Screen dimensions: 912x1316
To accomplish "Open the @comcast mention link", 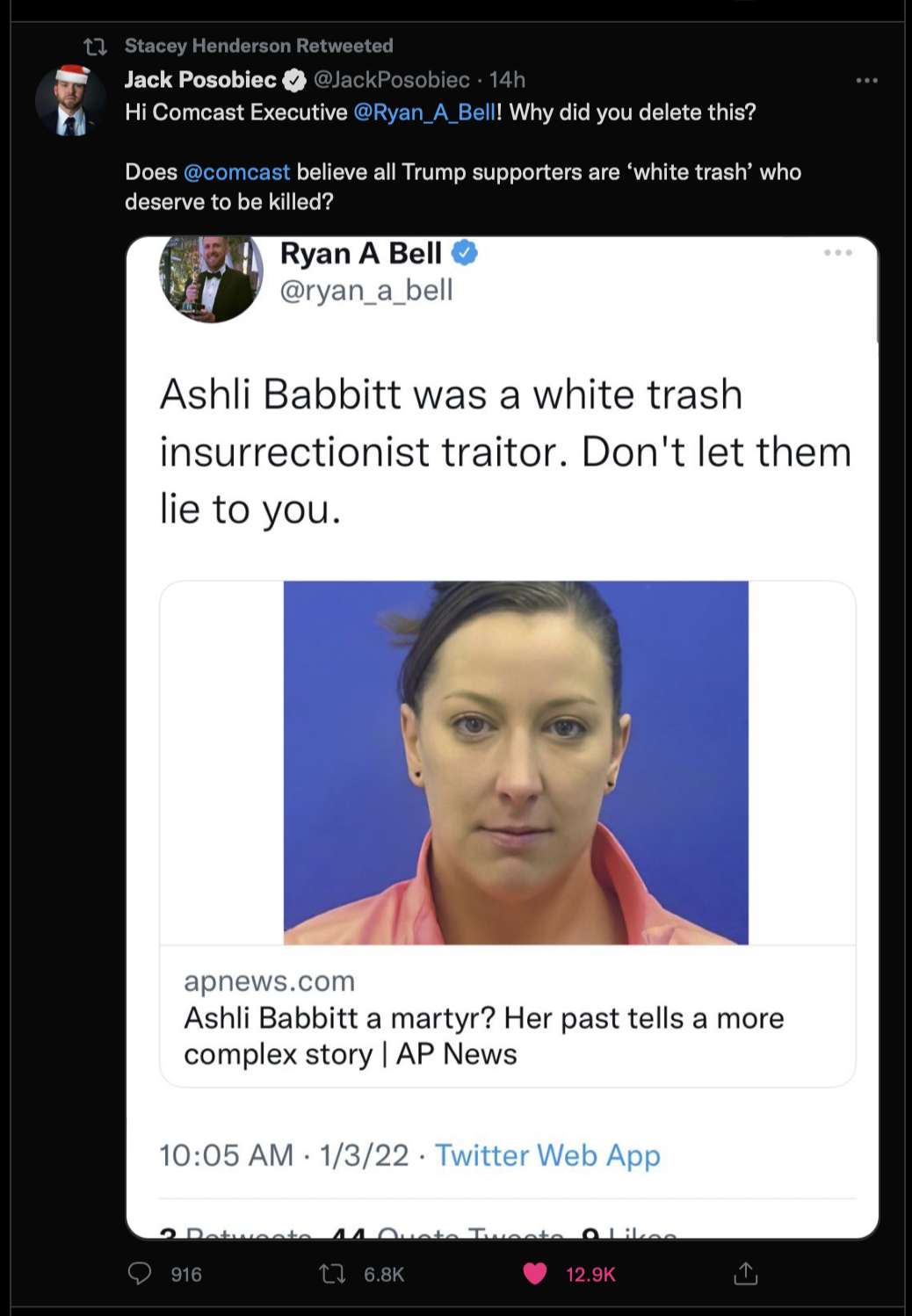I will 236,172.
